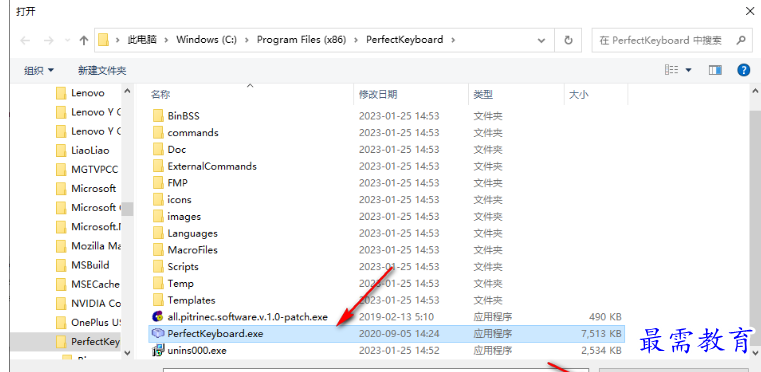761x372 pixels.
Task: Click the images folder icon
Action: (158, 216)
